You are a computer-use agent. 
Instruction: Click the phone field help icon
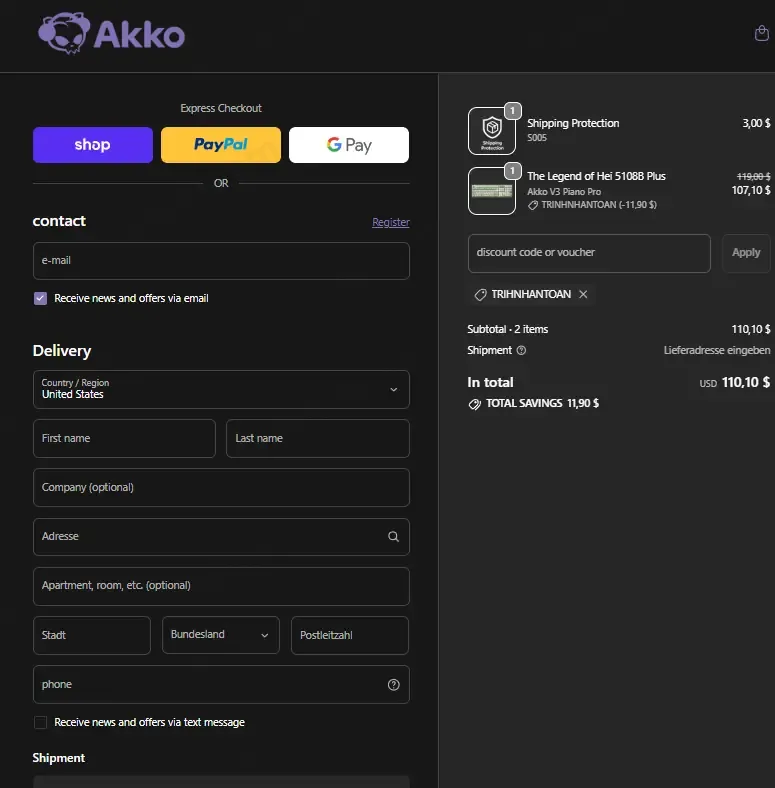coord(394,684)
